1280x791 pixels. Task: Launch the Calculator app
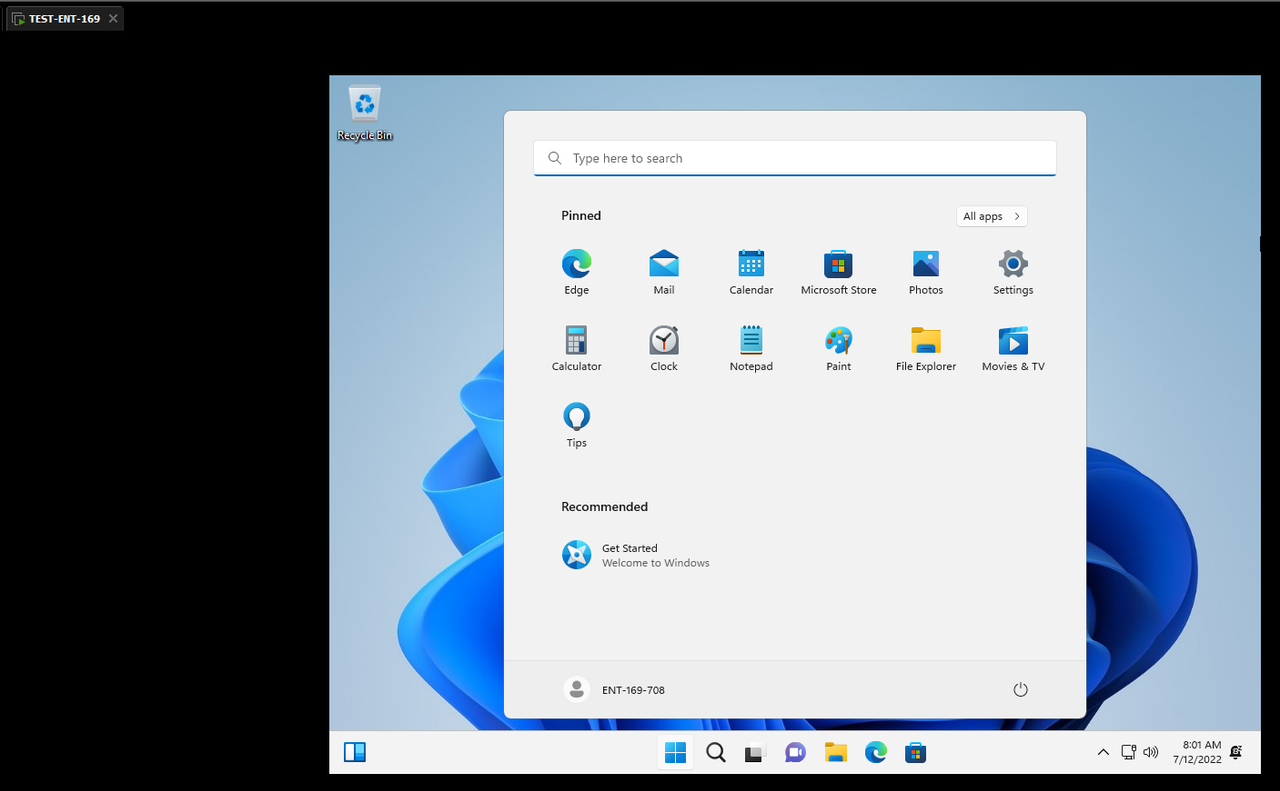click(576, 348)
